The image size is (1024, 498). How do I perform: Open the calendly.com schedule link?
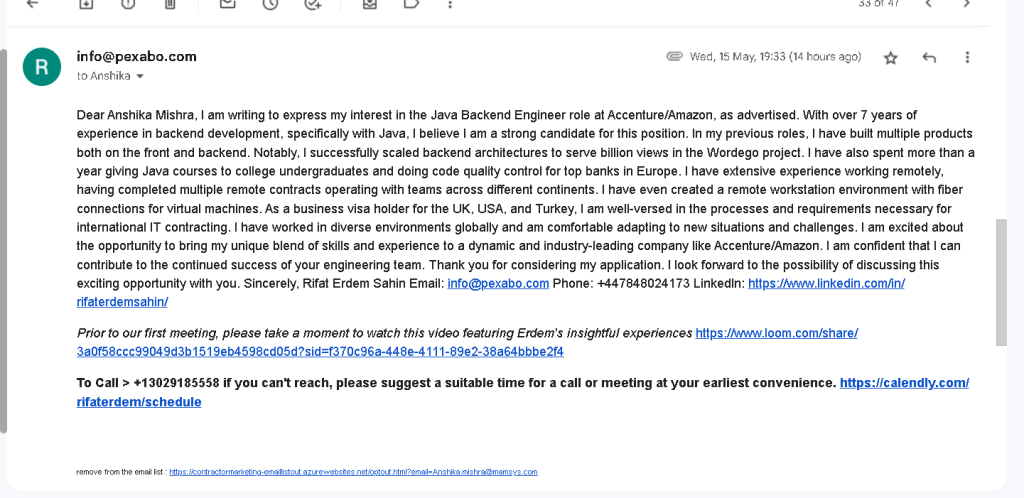coord(522,392)
